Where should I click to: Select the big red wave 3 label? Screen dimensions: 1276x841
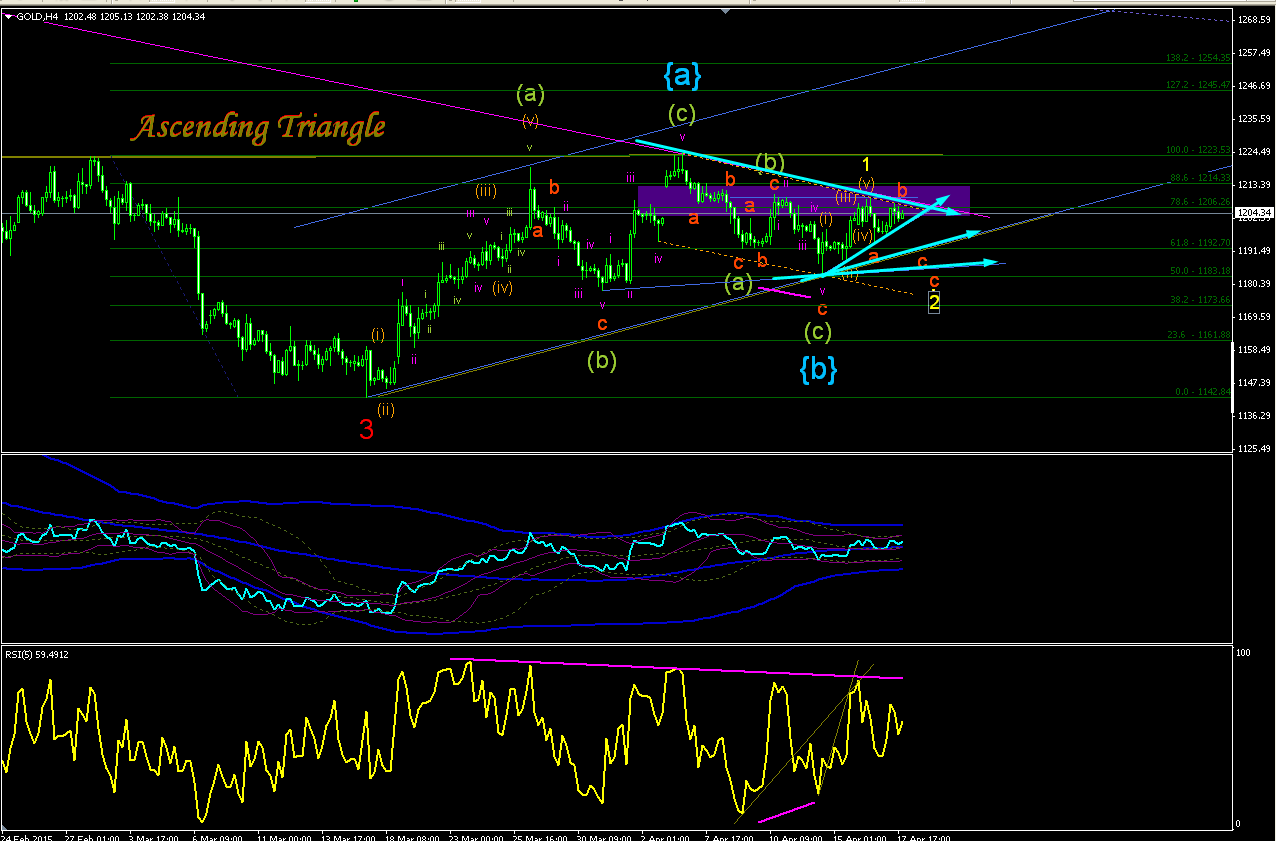point(367,431)
